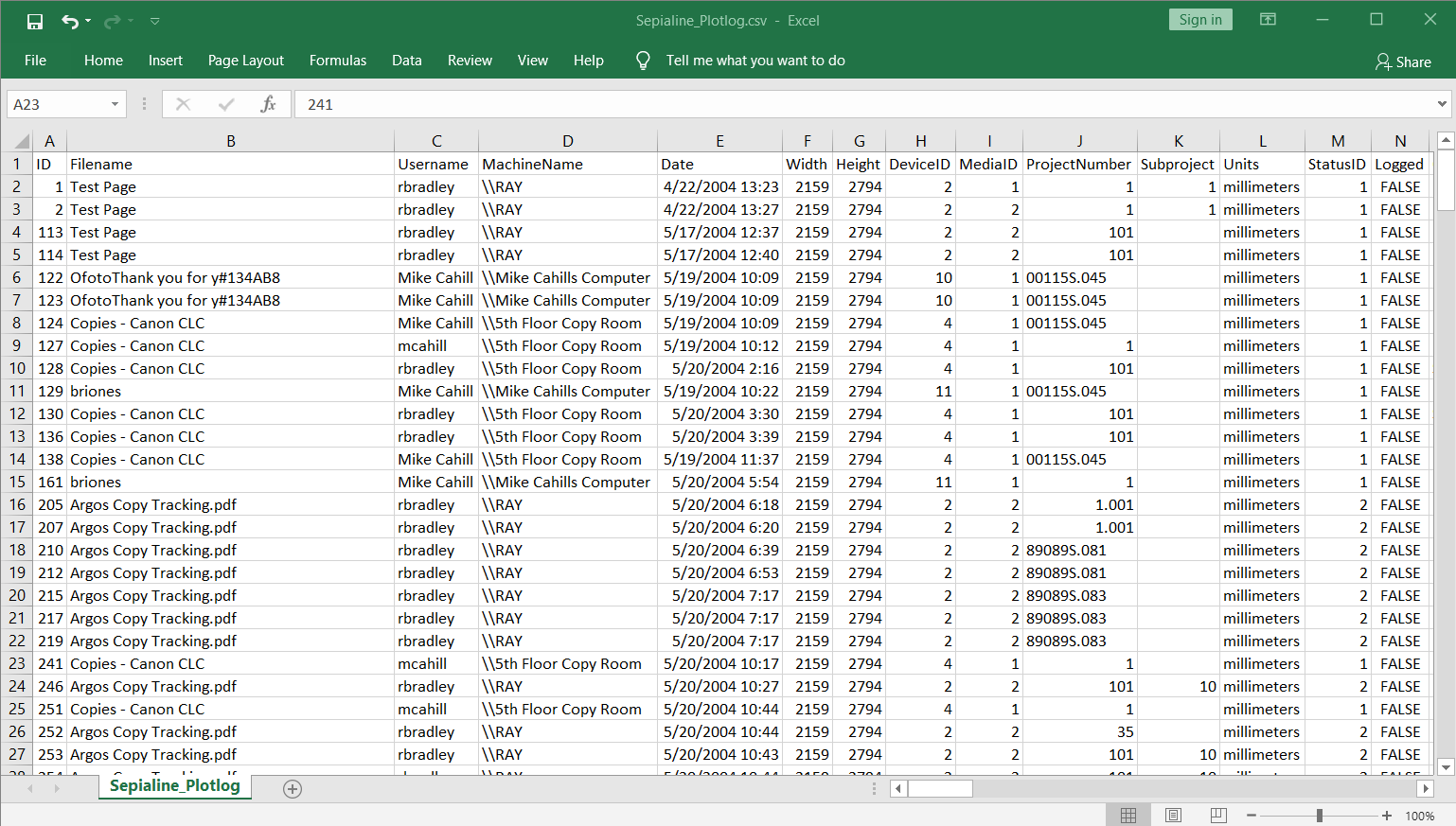This screenshot has height=826, width=1456.
Task: Switch to Normal view in status bar
Action: [1128, 816]
